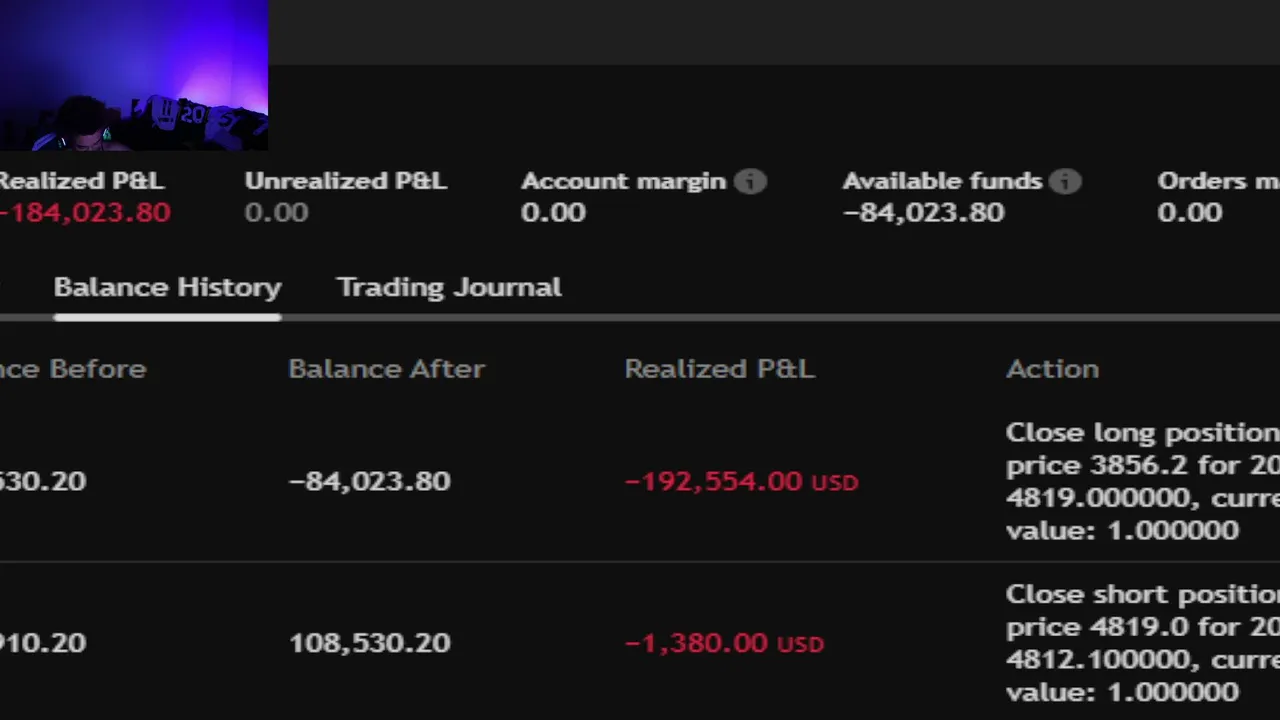This screenshot has width=1280, height=720.
Task: Select the -84,023.80 Balance After table cell
Action: 369,481
